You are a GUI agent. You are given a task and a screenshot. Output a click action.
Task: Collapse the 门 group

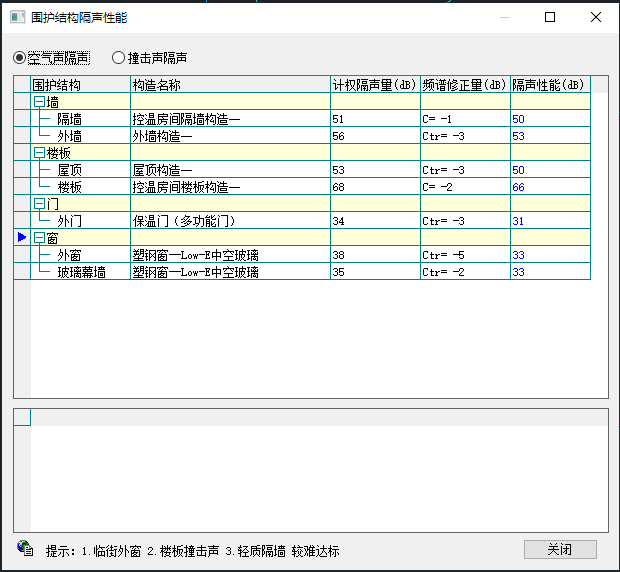(x=39, y=204)
